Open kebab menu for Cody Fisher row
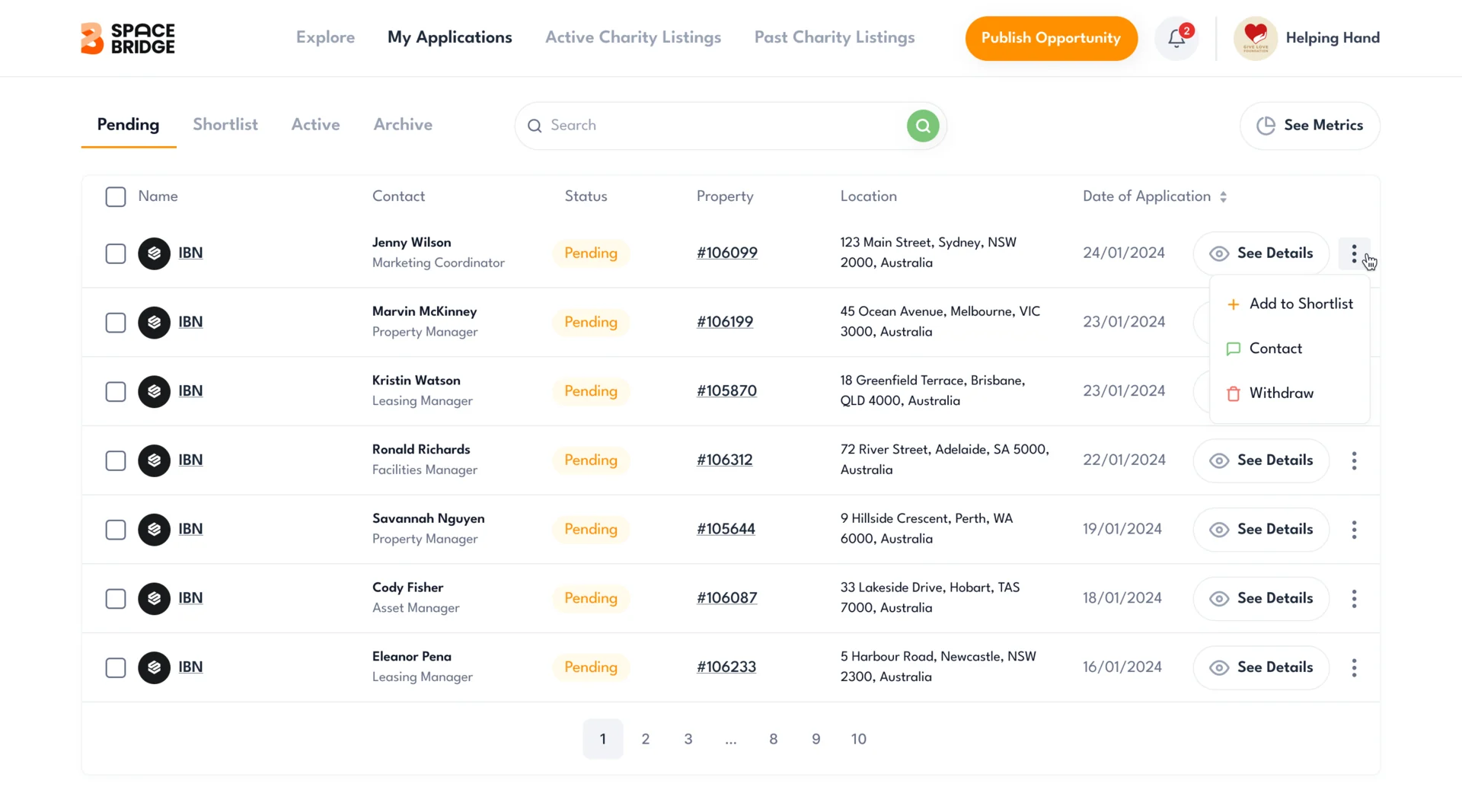Image resolution: width=1462 pixels, height=812 pixels. coord(1354,599)
